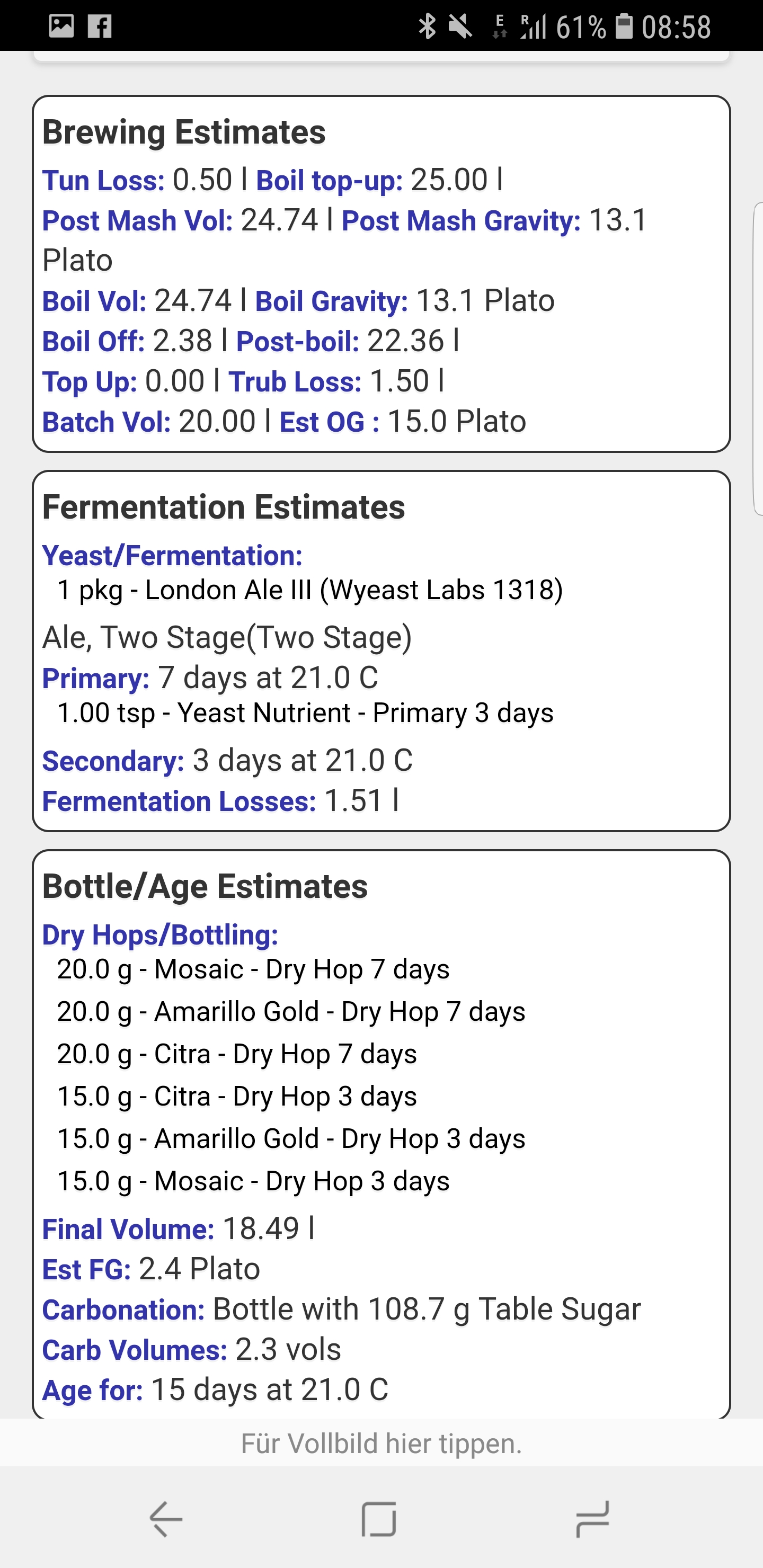Tap the Yeast/Fermentation label
Viewport: 763px width, 1568px height.
172,556
